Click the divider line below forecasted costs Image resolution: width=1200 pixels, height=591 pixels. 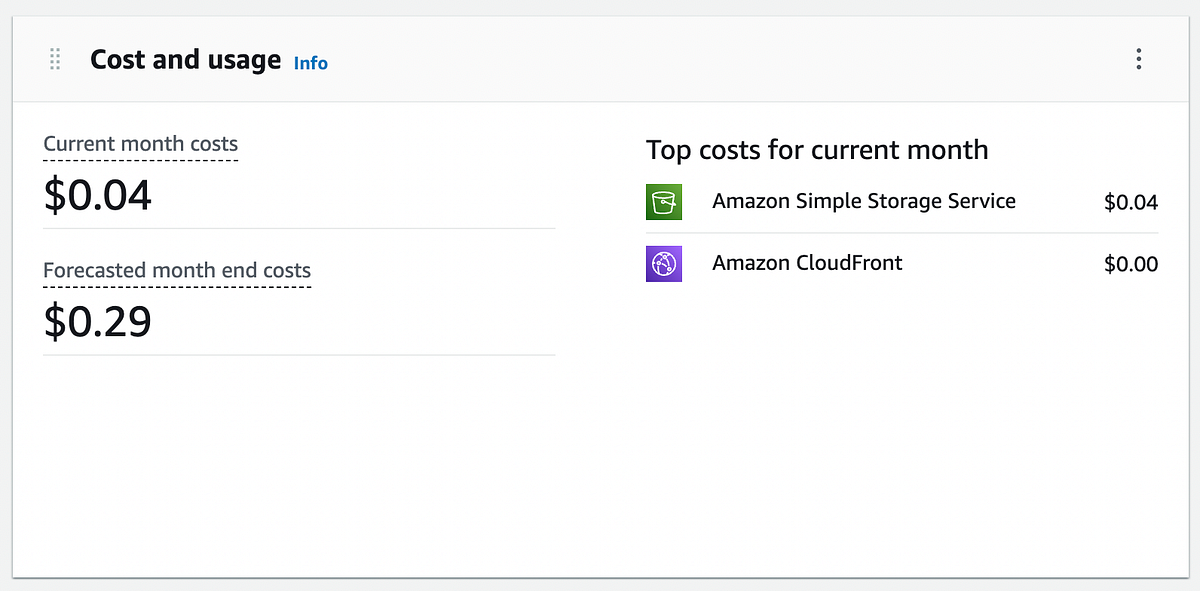click(300, 354)
